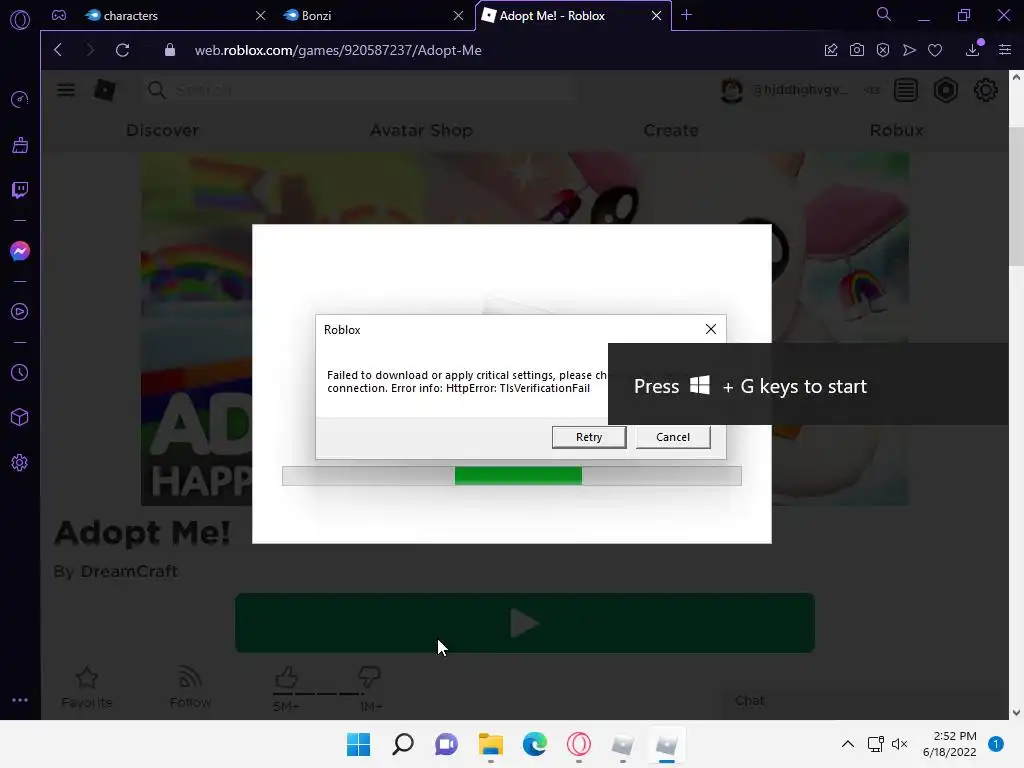
Task: Switch to the characters browser tab
Action: click(x=131, y=16)
